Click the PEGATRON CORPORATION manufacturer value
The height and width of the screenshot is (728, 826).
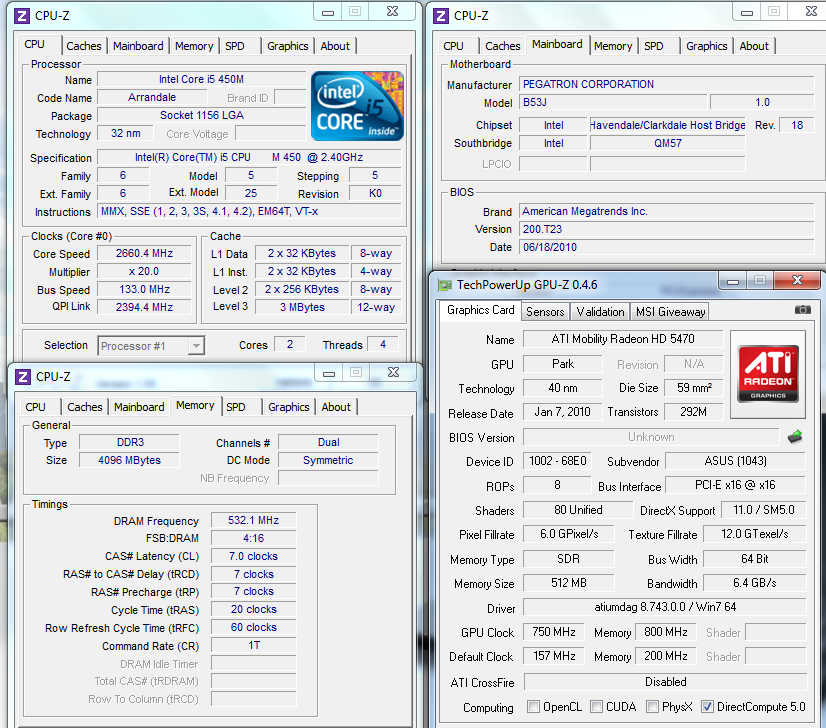coord(666,84)
